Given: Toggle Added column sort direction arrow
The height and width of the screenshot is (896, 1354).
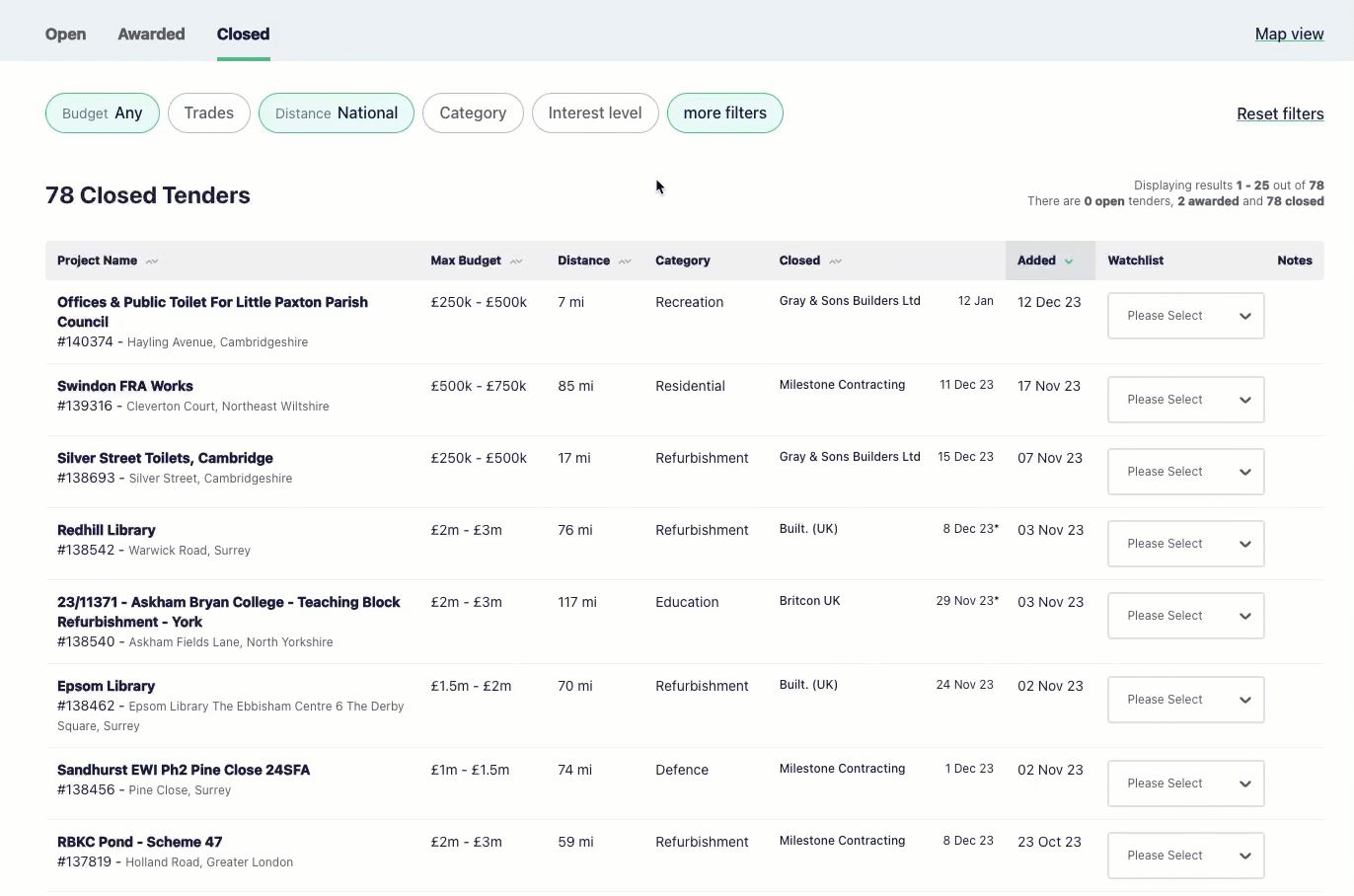Looking at the screenshot, I should click(x=1069, y=261).
